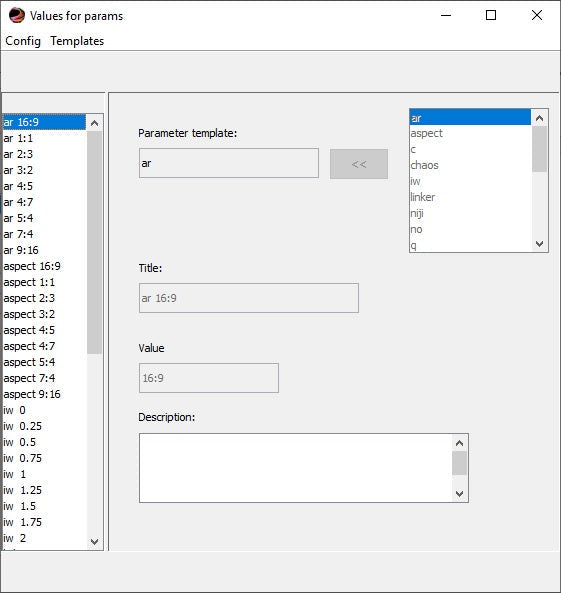561x593 pixels.
Task: Select 'aspect 7:4' in the values list
Action: point(44,378)
